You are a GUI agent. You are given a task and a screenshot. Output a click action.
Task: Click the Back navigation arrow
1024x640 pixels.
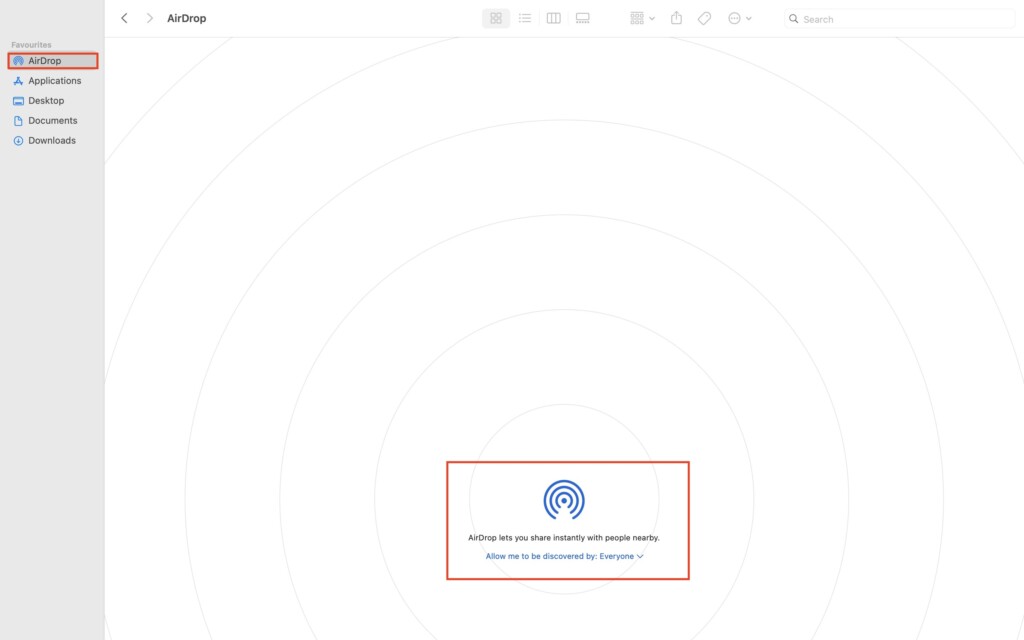(124, 18)
